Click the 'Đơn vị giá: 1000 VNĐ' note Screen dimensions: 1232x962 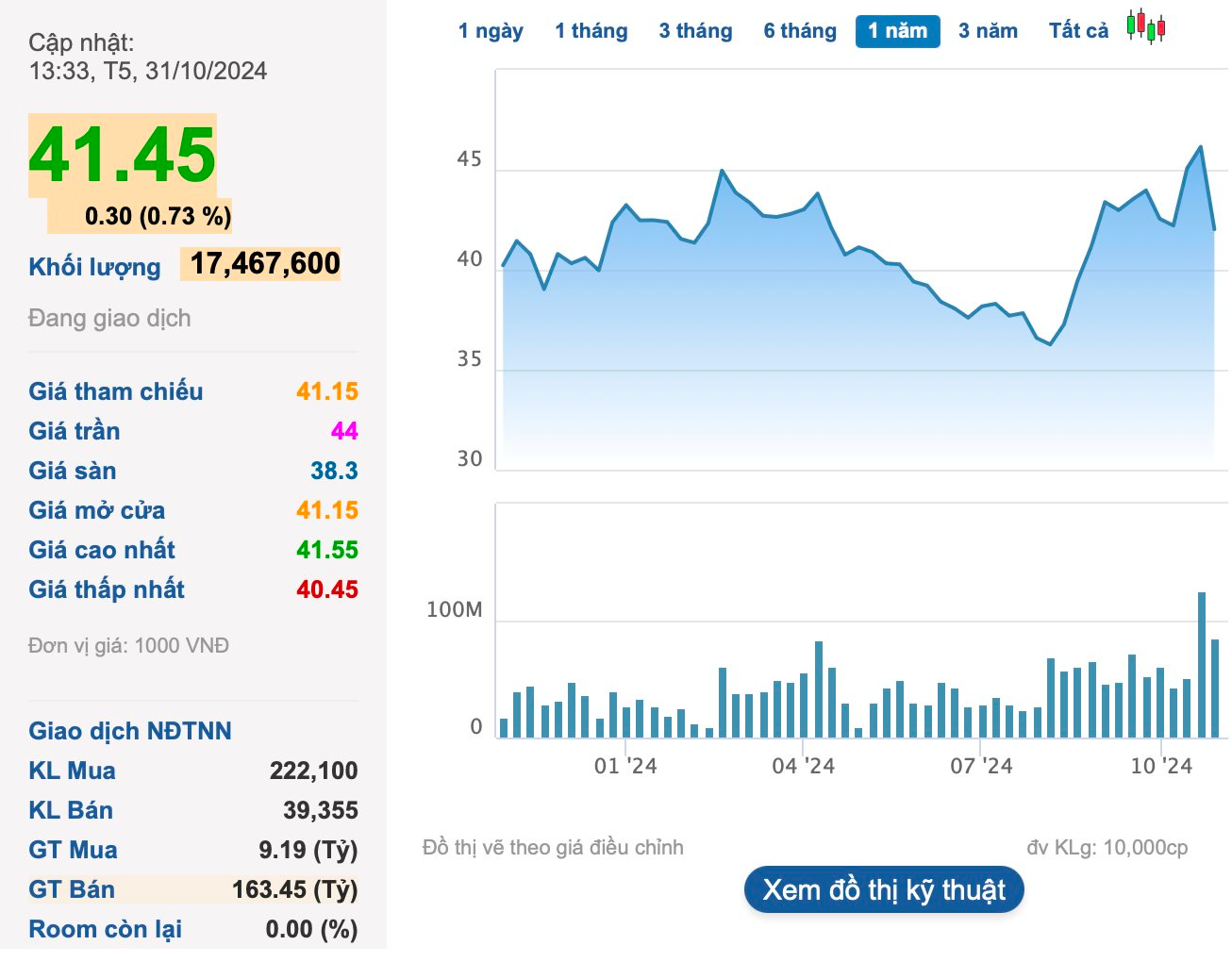click(x=129, y=646)
